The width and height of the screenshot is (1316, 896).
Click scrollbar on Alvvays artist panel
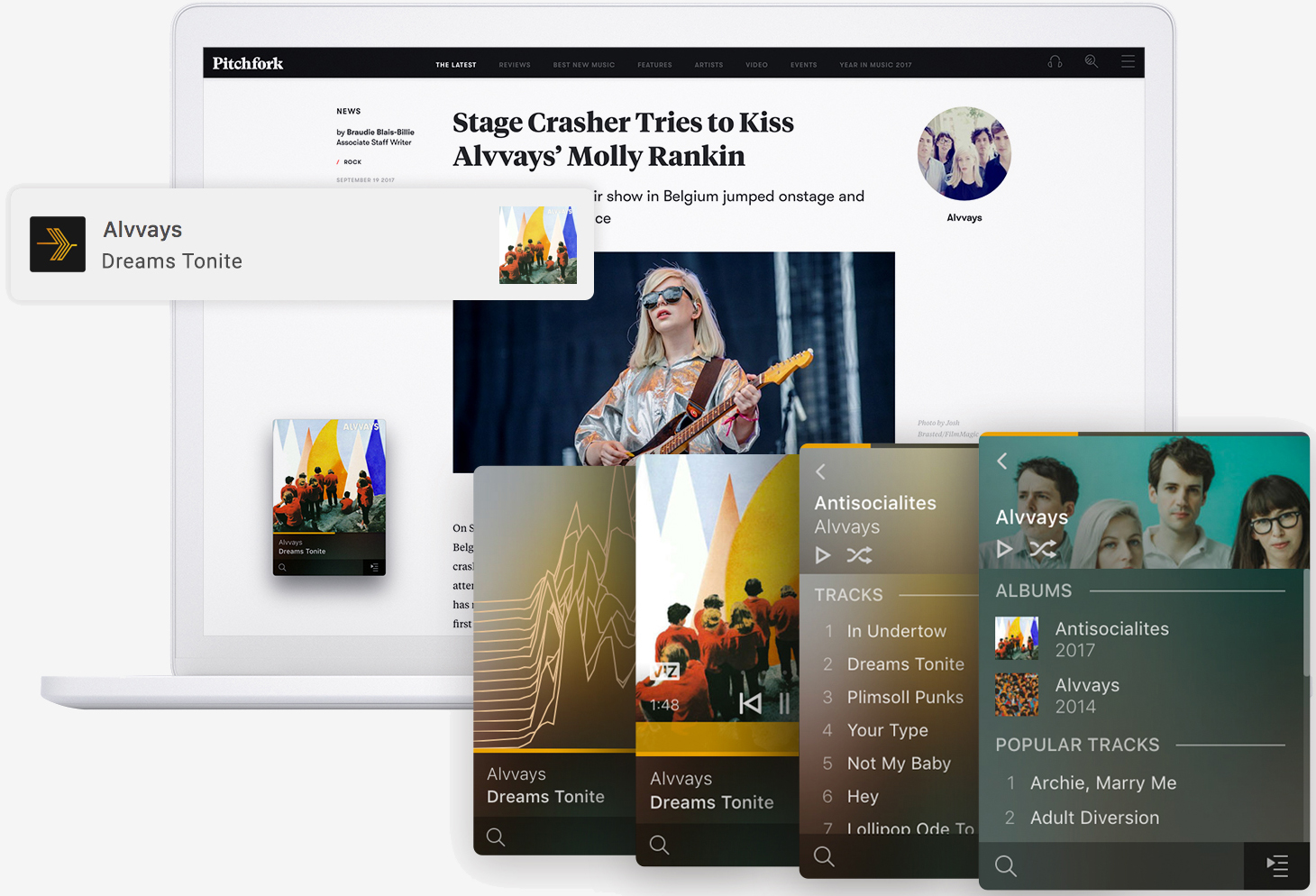[x=1306, y=622]
